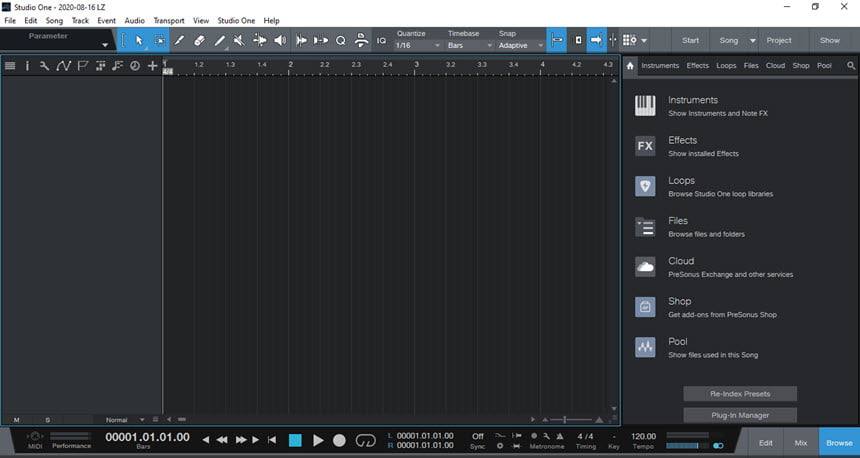Select the Mute tool
Screen dimensions: 860x458
[239, 40]
